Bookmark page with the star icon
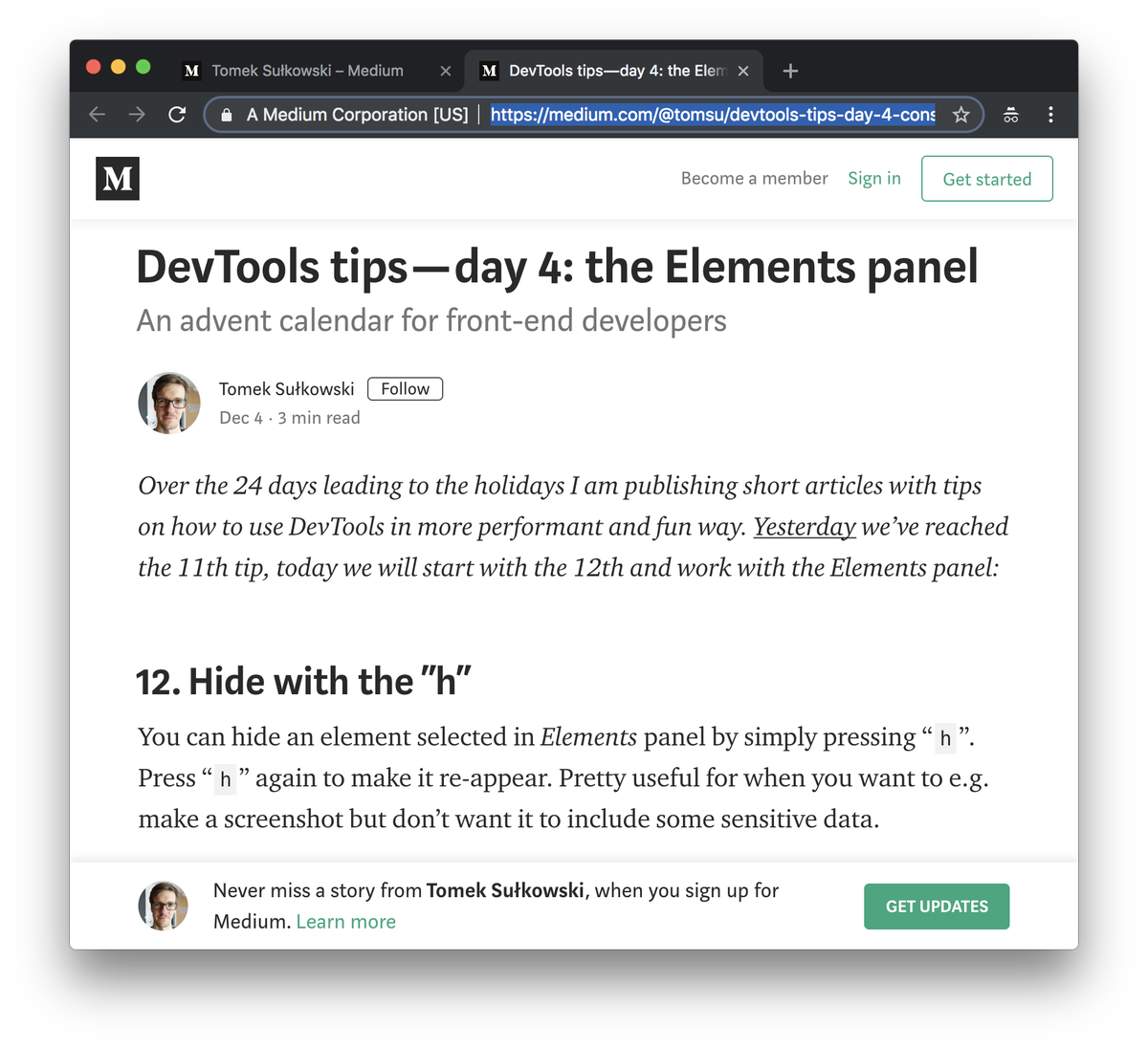 (x=961, y=115)
